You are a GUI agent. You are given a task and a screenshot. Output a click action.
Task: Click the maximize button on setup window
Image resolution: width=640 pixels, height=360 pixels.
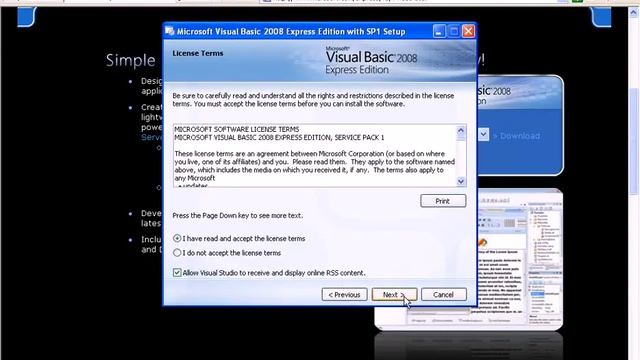[x=453, y=31]
